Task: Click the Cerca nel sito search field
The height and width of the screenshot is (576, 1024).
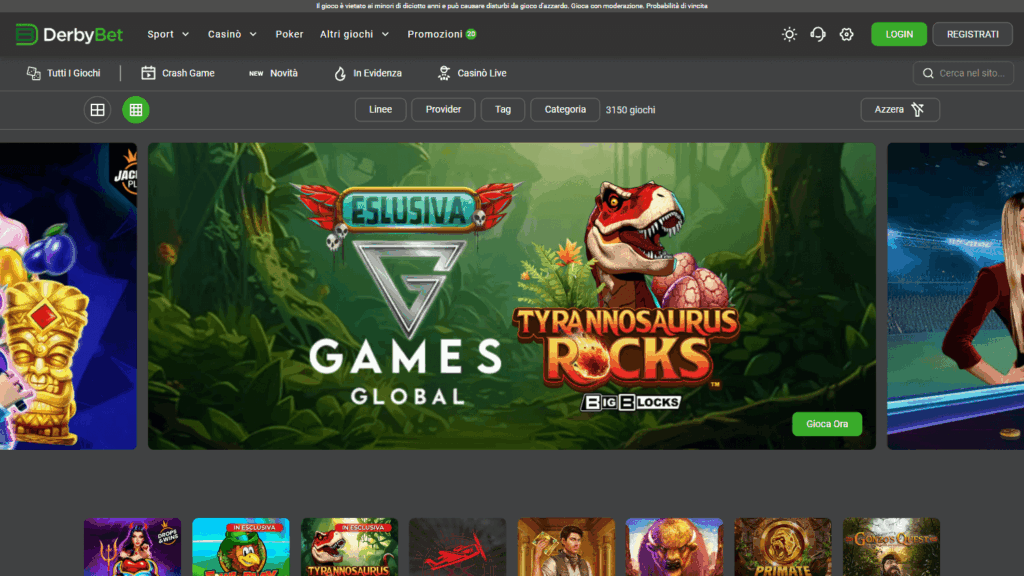Action: [969, 73]
